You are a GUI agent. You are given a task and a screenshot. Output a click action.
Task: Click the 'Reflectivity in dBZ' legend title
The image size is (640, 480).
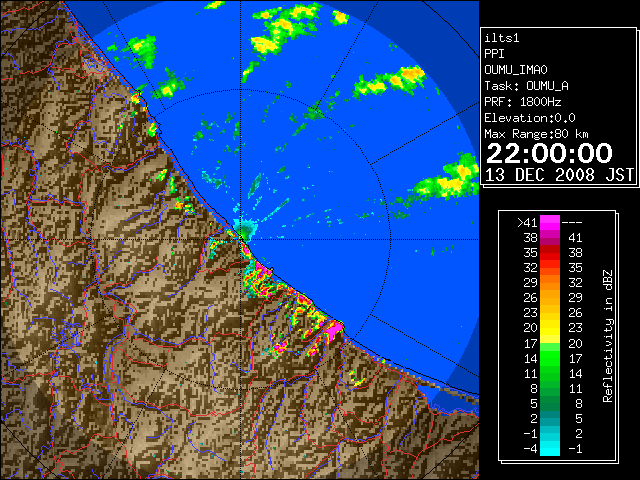pos(608,336)
